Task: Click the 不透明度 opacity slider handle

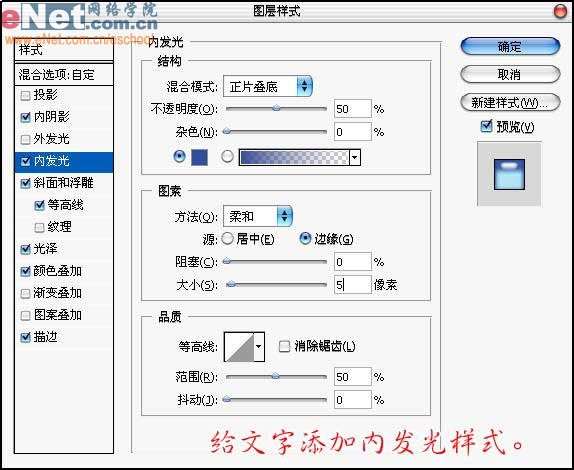Action: [x=276, y=108]
